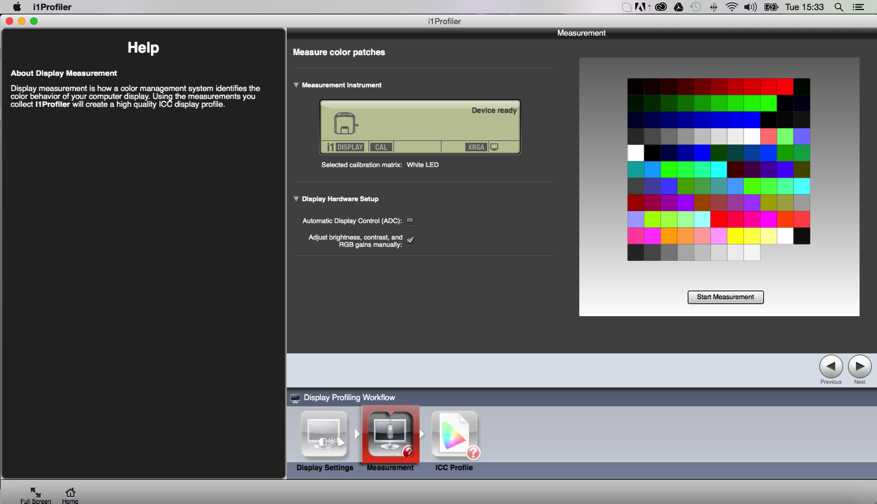Click the salmon-pink patch right of the gray ramp
Viewport: 877px width, 504px height.
click(768, 136)
